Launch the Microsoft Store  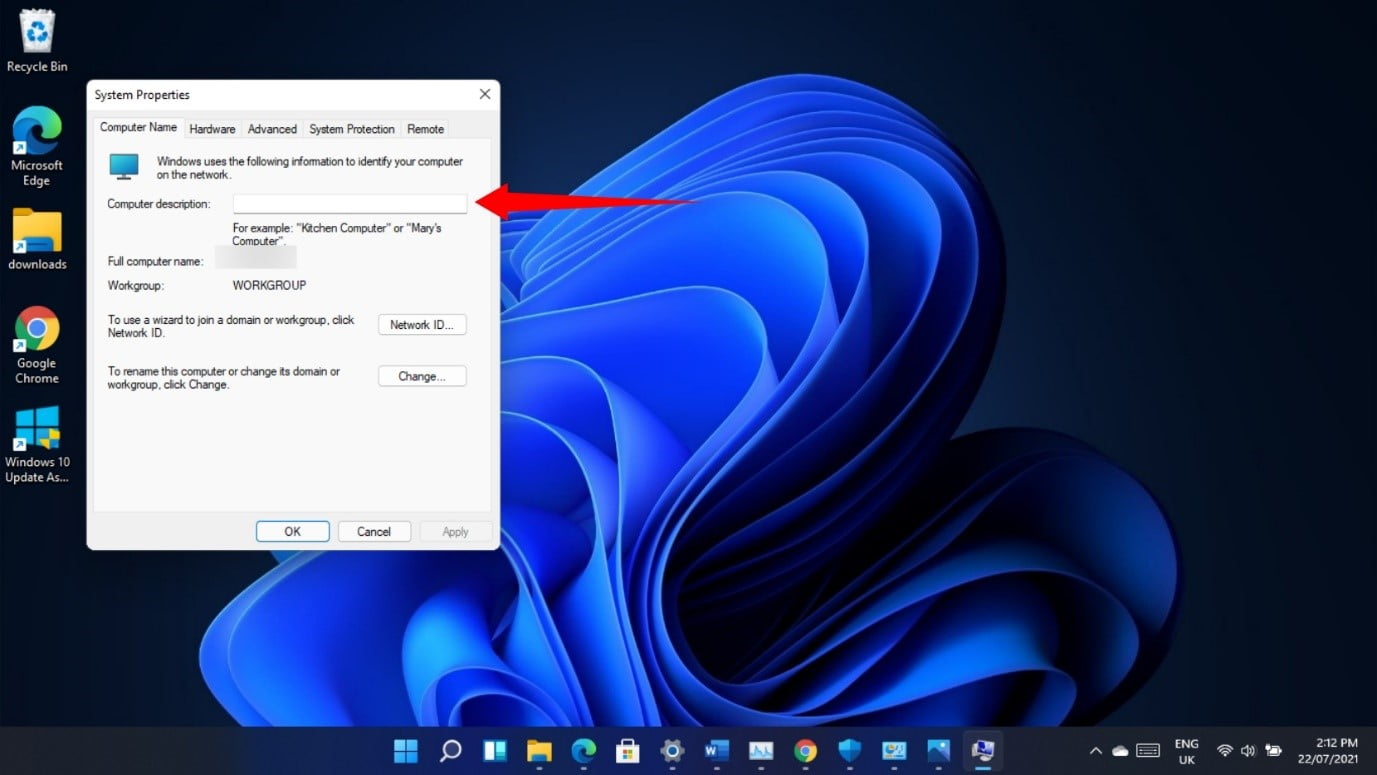pos(628,751)
